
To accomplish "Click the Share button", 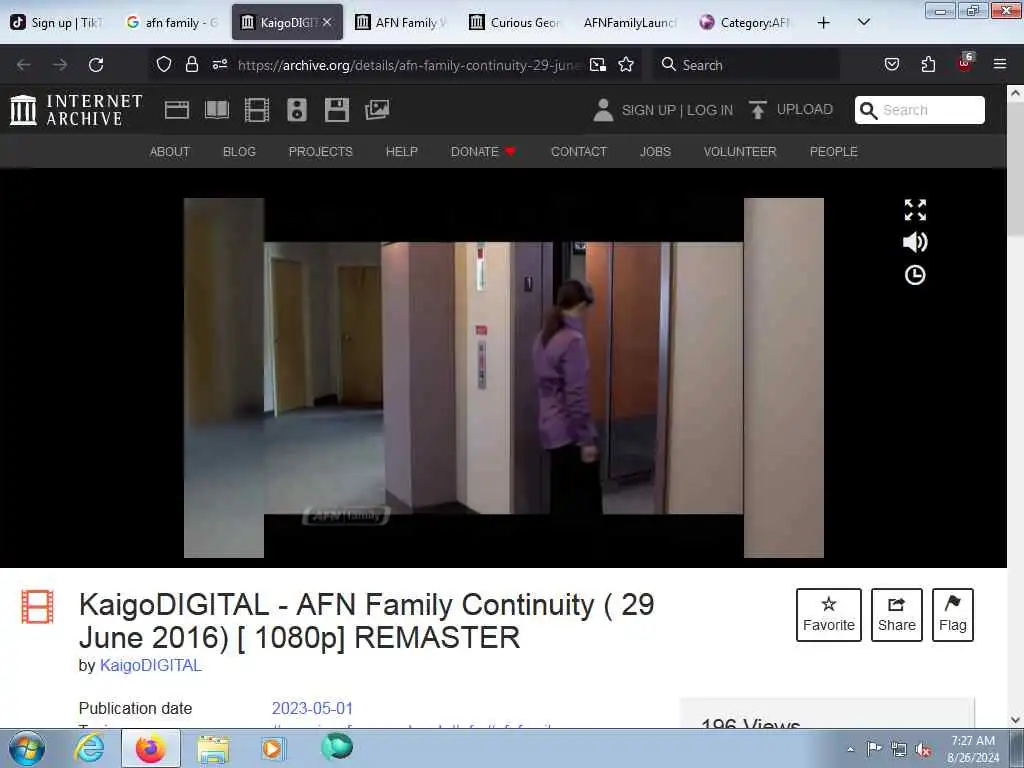I will click(897, 615).
